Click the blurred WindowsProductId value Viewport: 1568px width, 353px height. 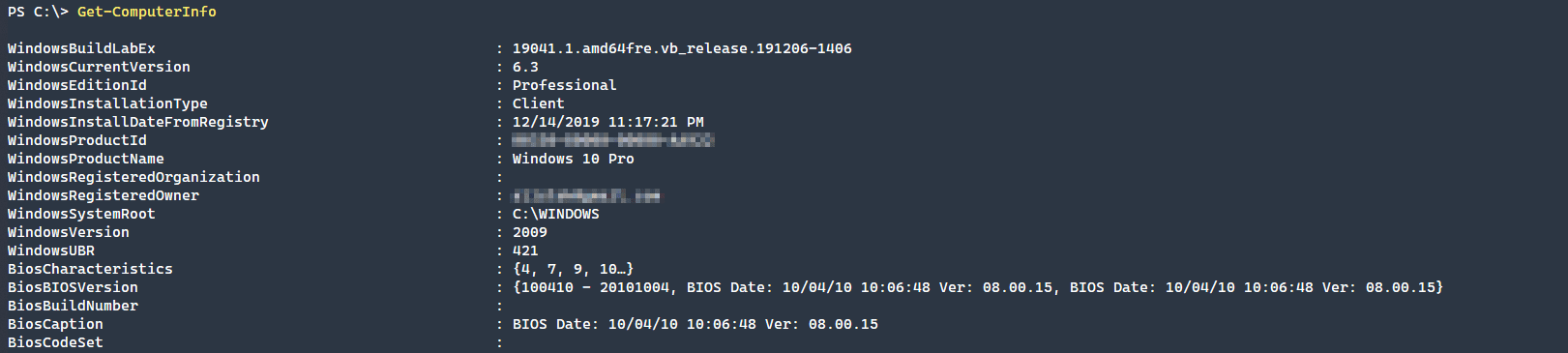coord(613,140)
